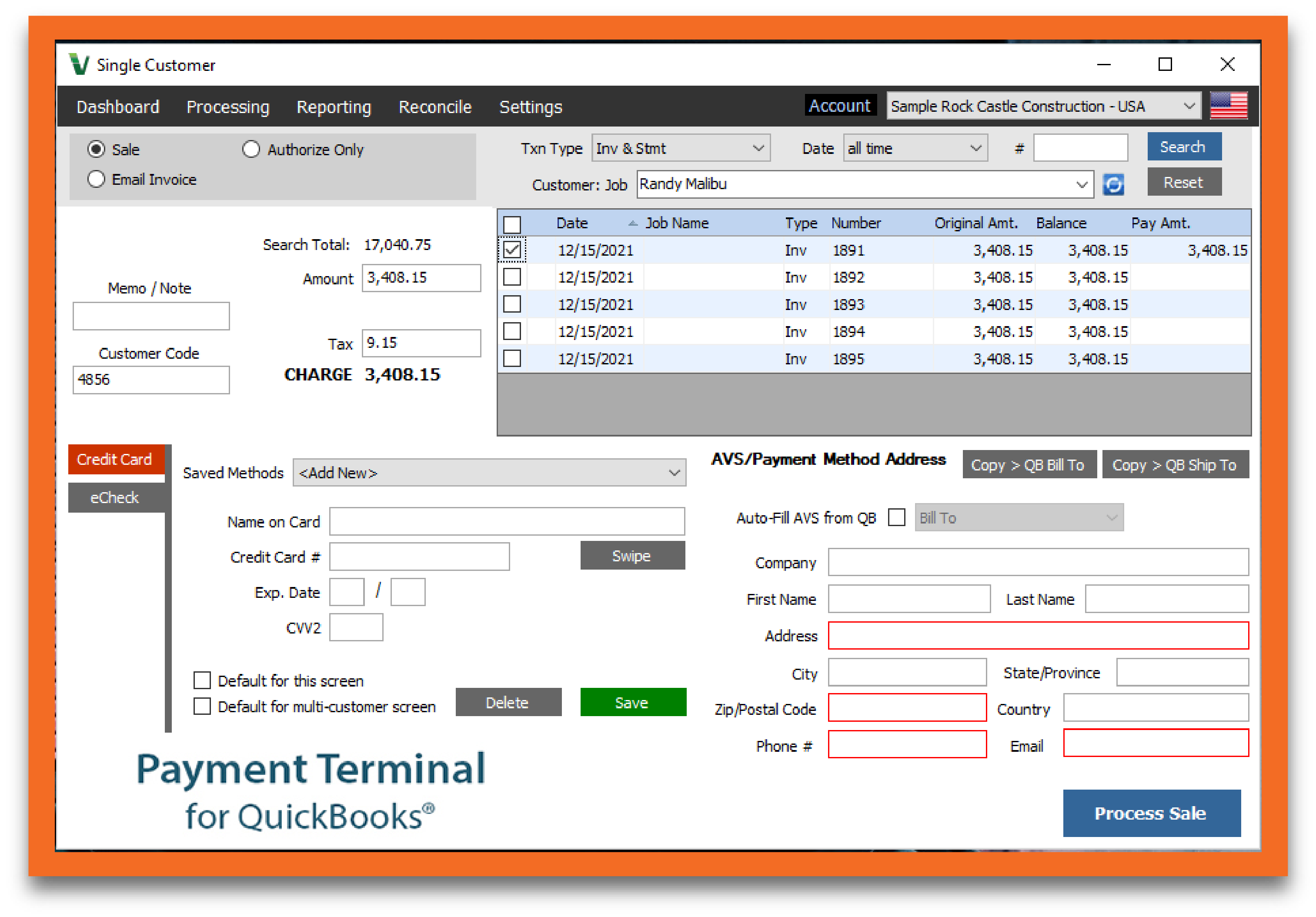The width and height of the screenshot is (1316, 917).
Task: Check the box for invoice 1893
Action: (512, 304)
